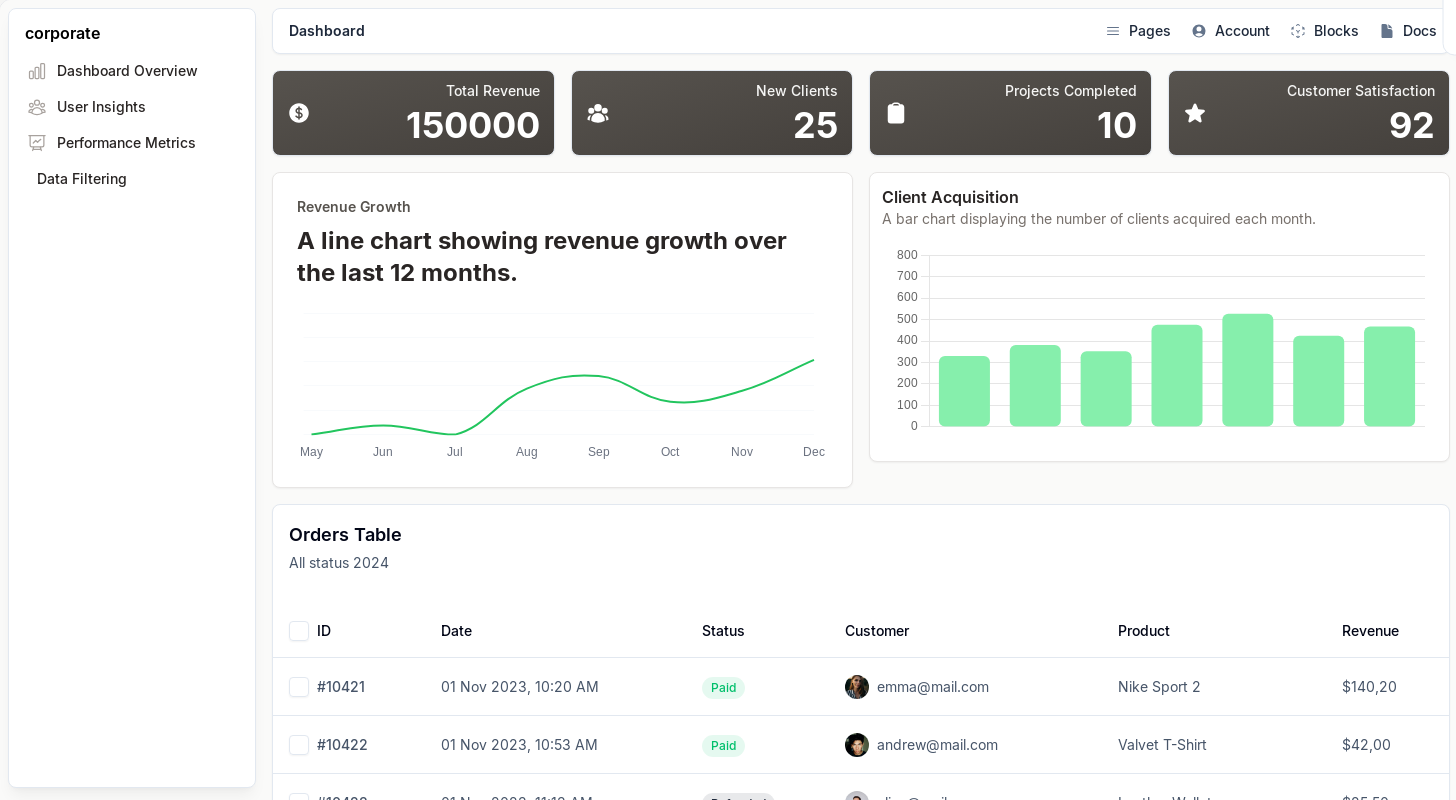Click the users icon on New Clients
The width and height of the screenshot is (1456, 800).
pos(598,113)
